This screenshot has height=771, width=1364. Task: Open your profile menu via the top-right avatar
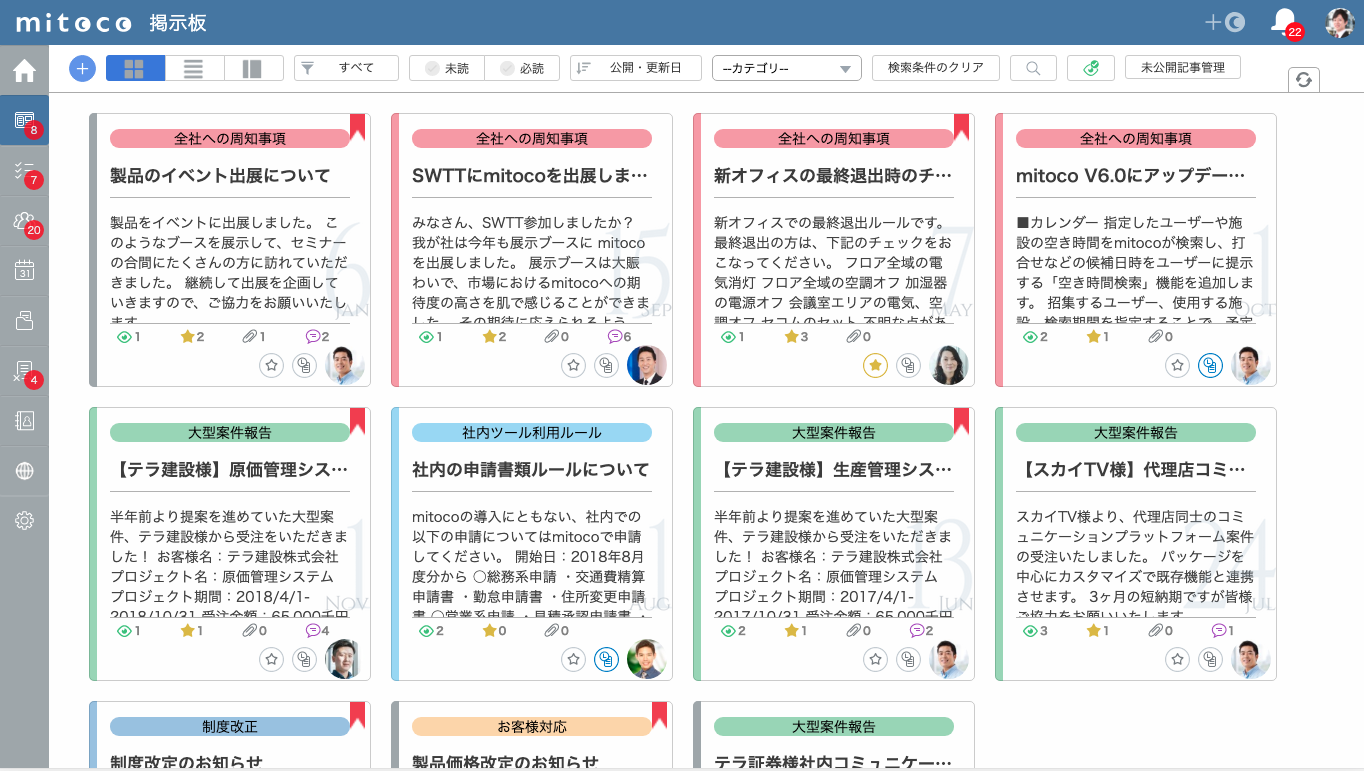[1339, 22]
